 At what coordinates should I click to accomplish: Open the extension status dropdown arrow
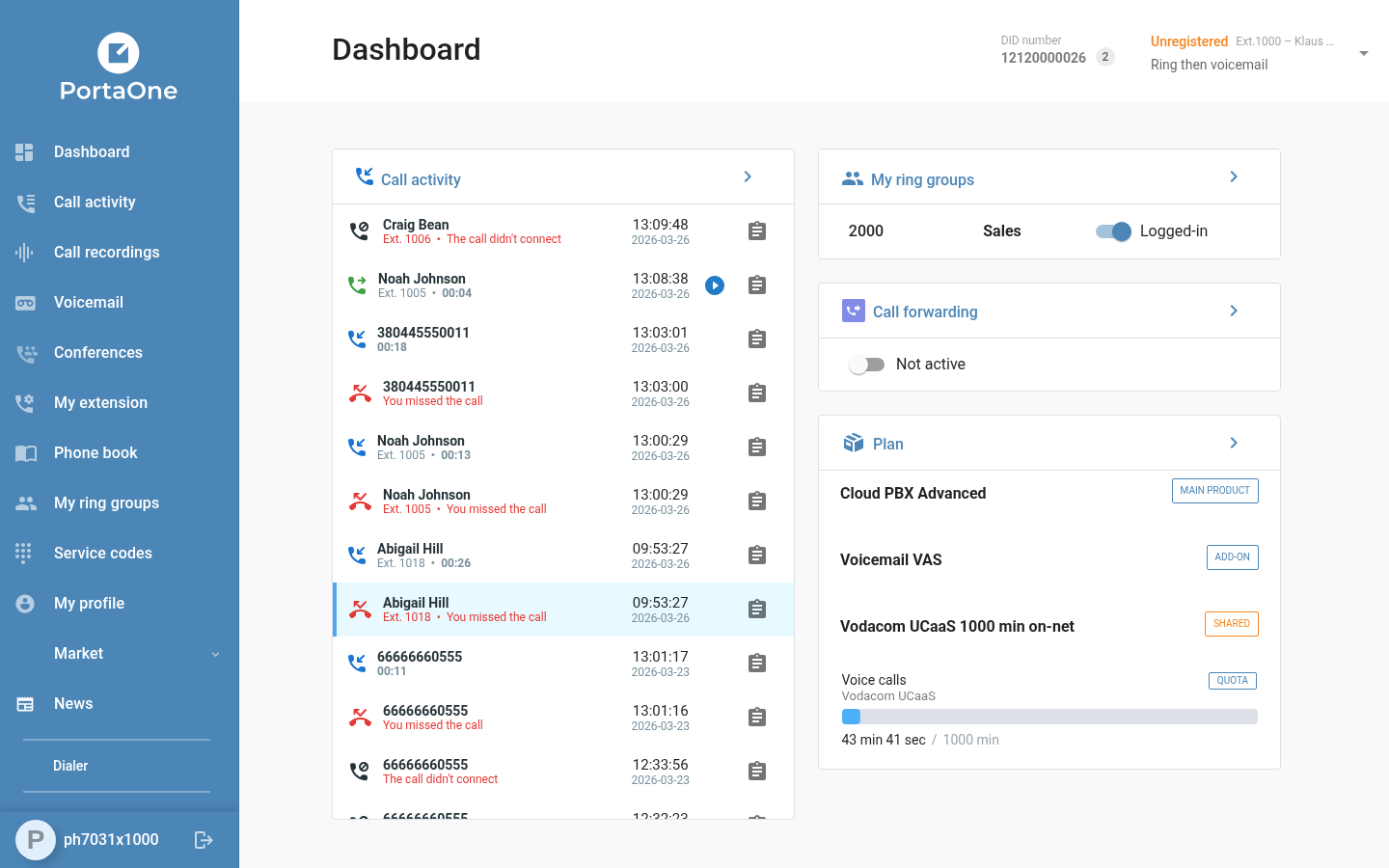tap(1363, 54)
